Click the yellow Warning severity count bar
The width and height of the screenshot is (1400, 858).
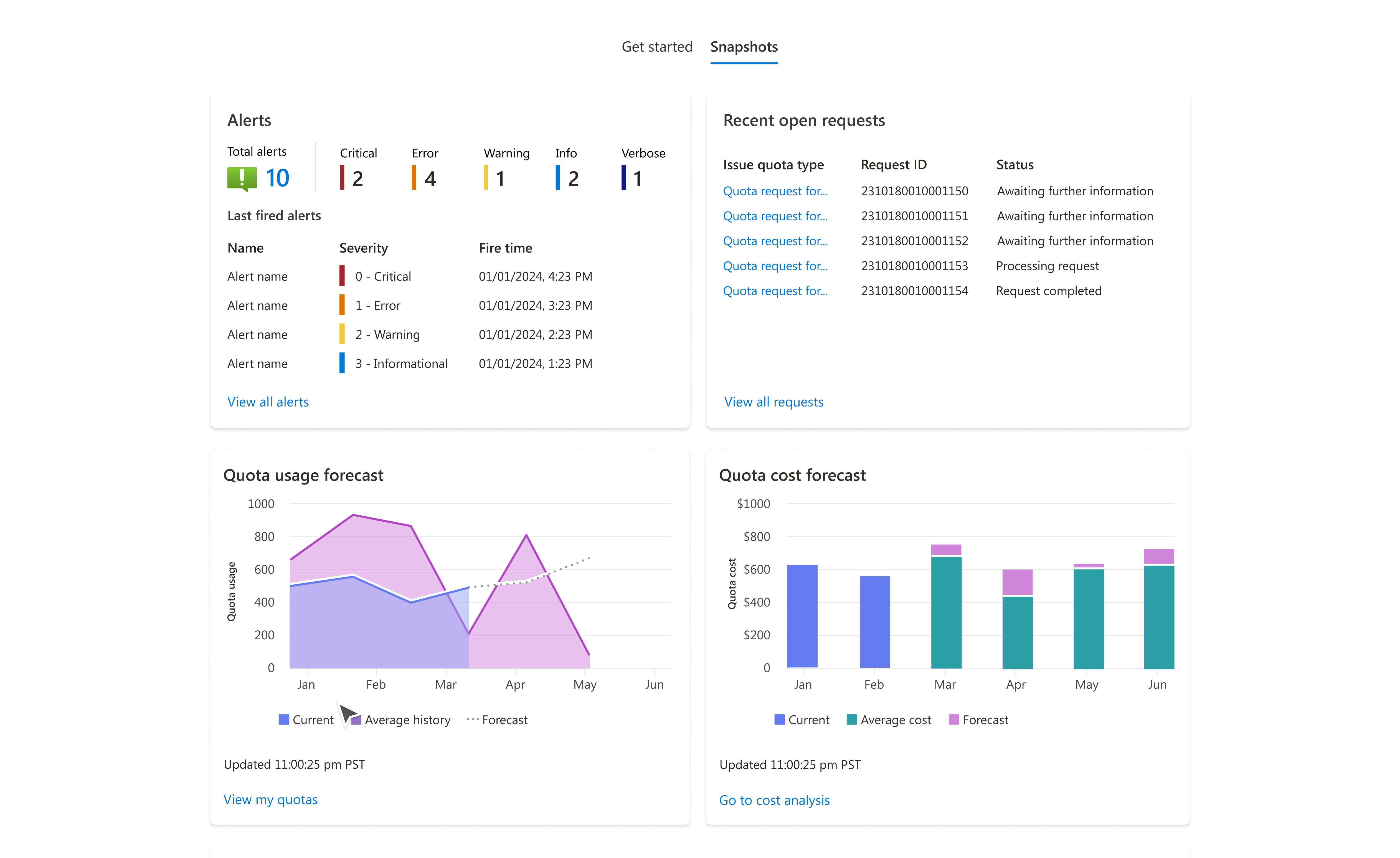(486, 177)
